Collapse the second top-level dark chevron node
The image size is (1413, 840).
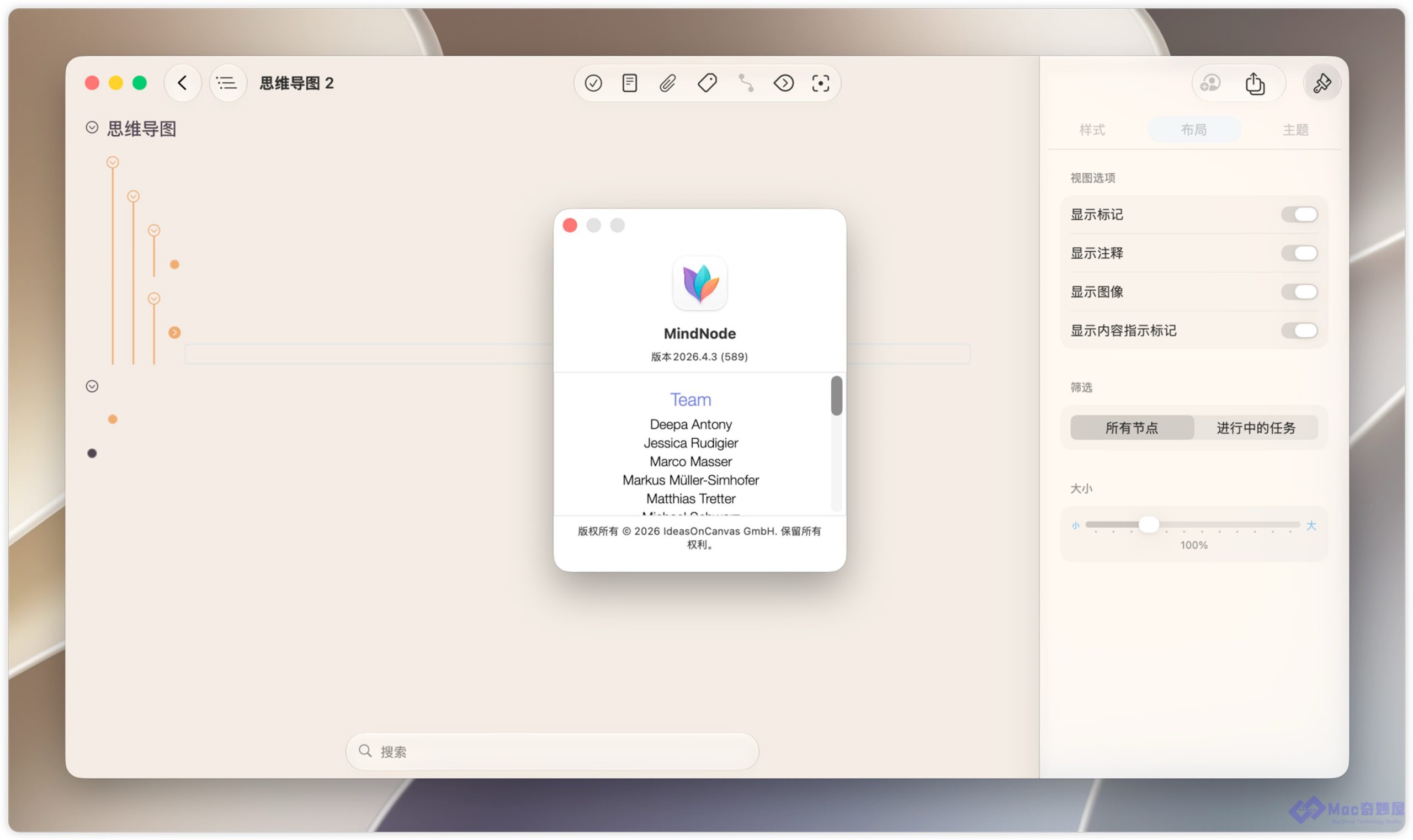pyautogui.click(x=92, y=386)
